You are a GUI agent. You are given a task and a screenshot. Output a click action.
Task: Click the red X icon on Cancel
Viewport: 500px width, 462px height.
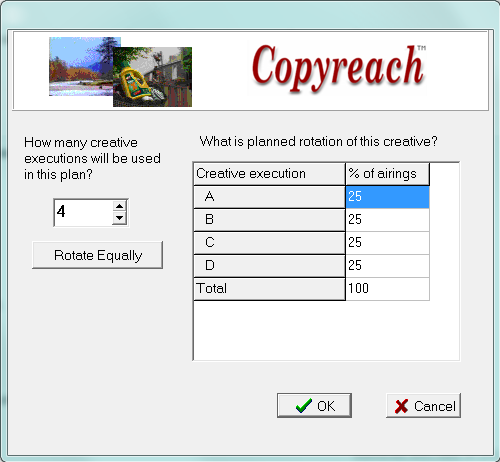401,406
